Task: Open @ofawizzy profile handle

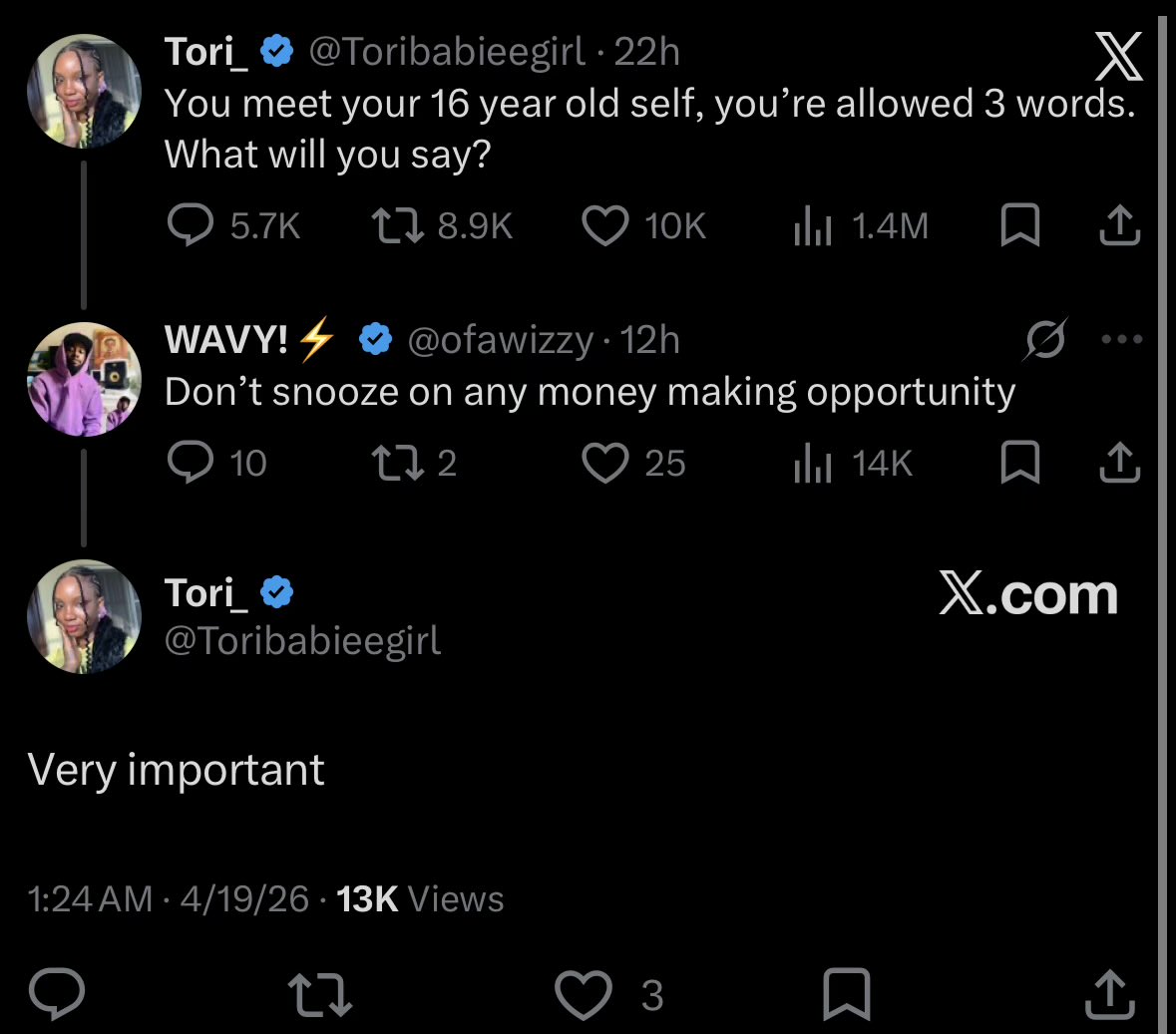Action: pos(501,340)
